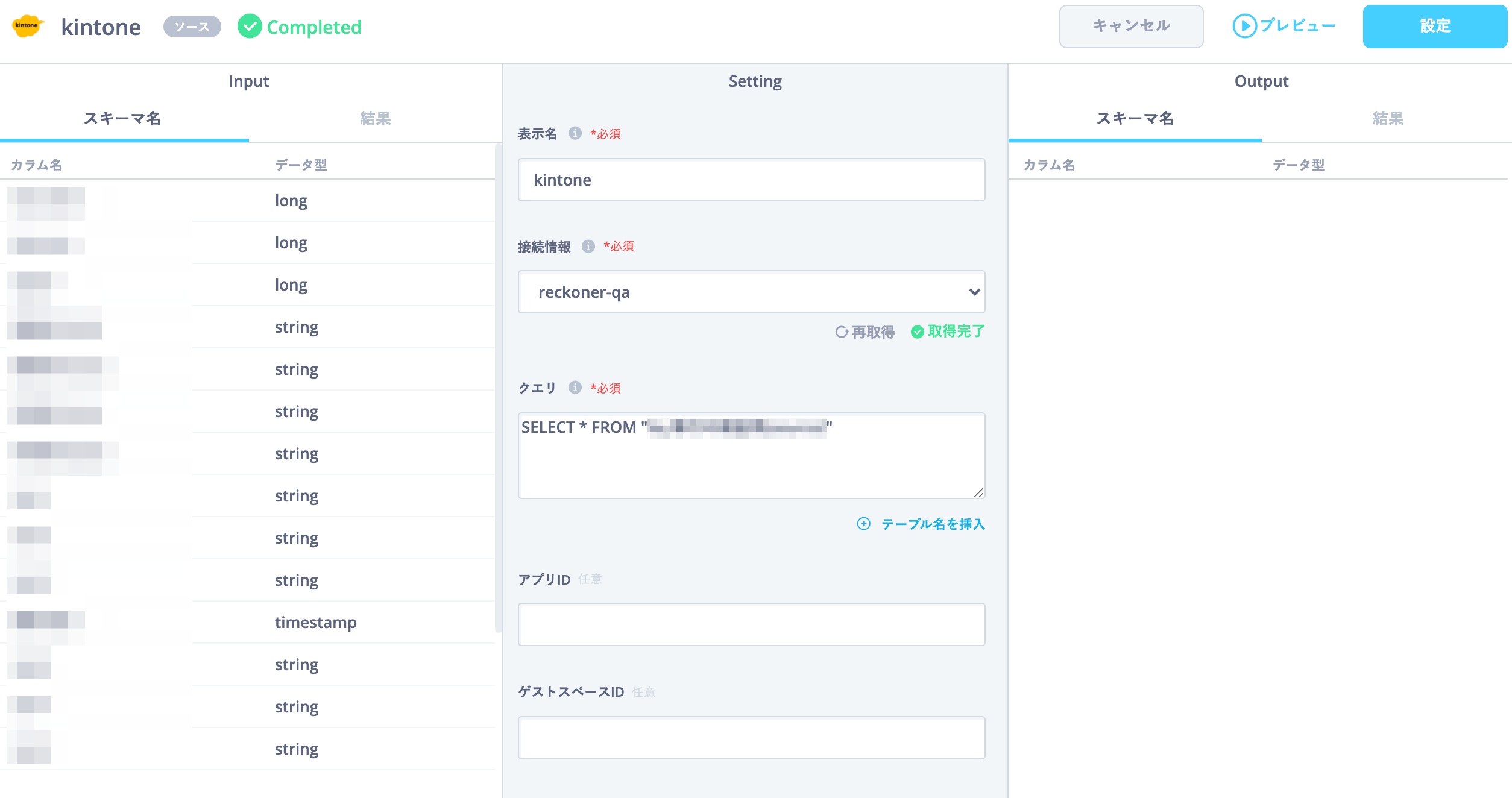Switch to Input スキーマ名 tab

[123, 118]
